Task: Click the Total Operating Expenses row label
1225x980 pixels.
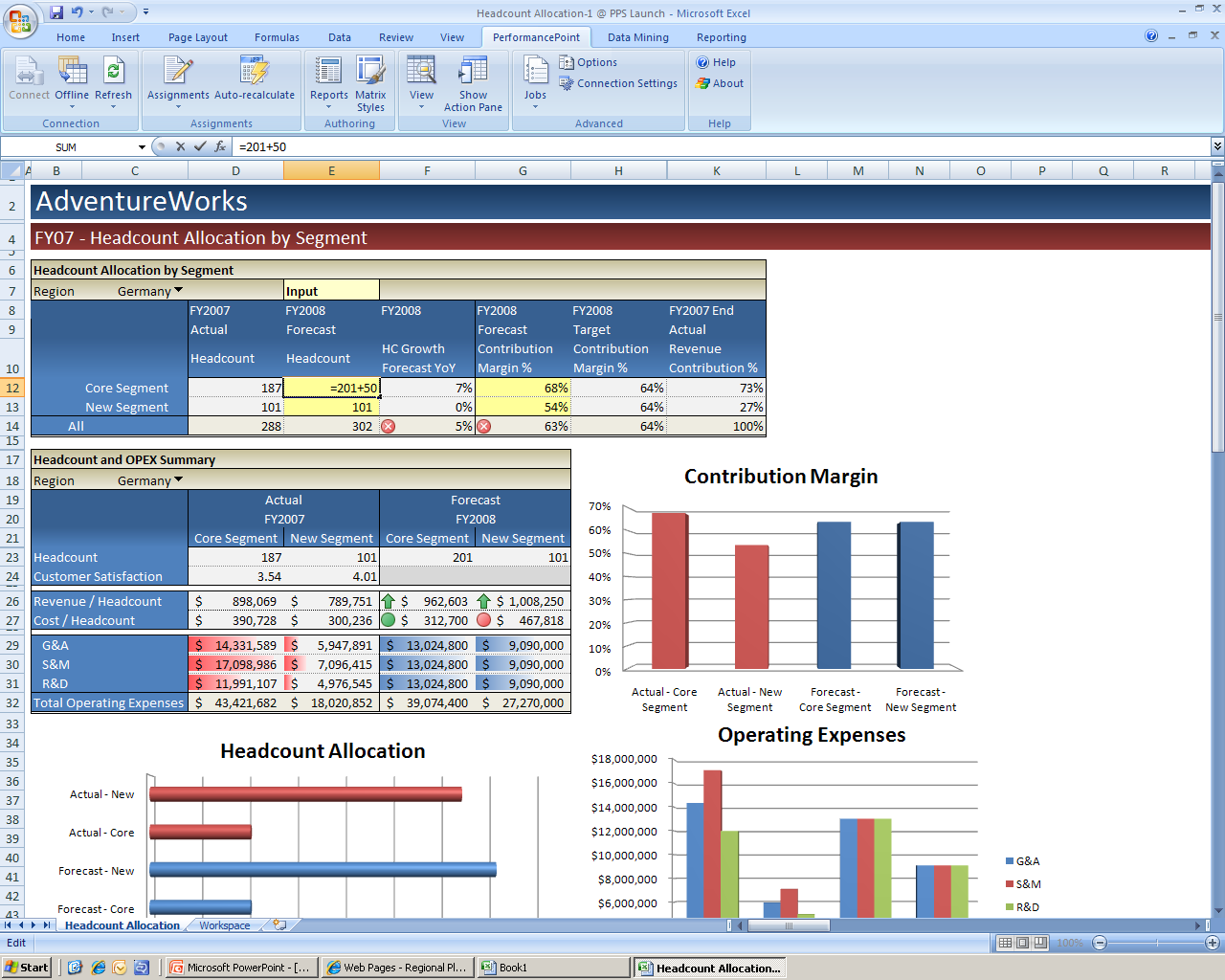Action: pyautogui.click(x=109, y=702)
